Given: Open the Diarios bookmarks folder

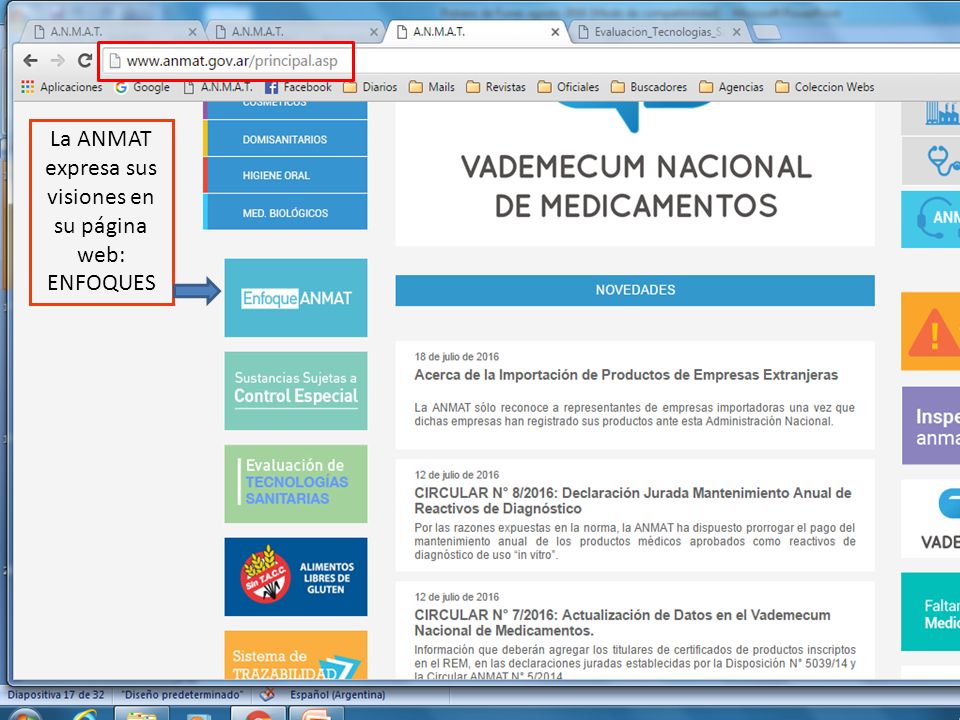Looking at the screenshot, I should 370,87.
